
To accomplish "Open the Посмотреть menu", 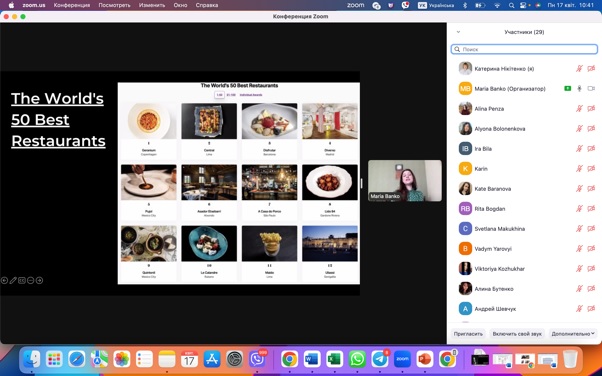I will click(x=114, y=5).
